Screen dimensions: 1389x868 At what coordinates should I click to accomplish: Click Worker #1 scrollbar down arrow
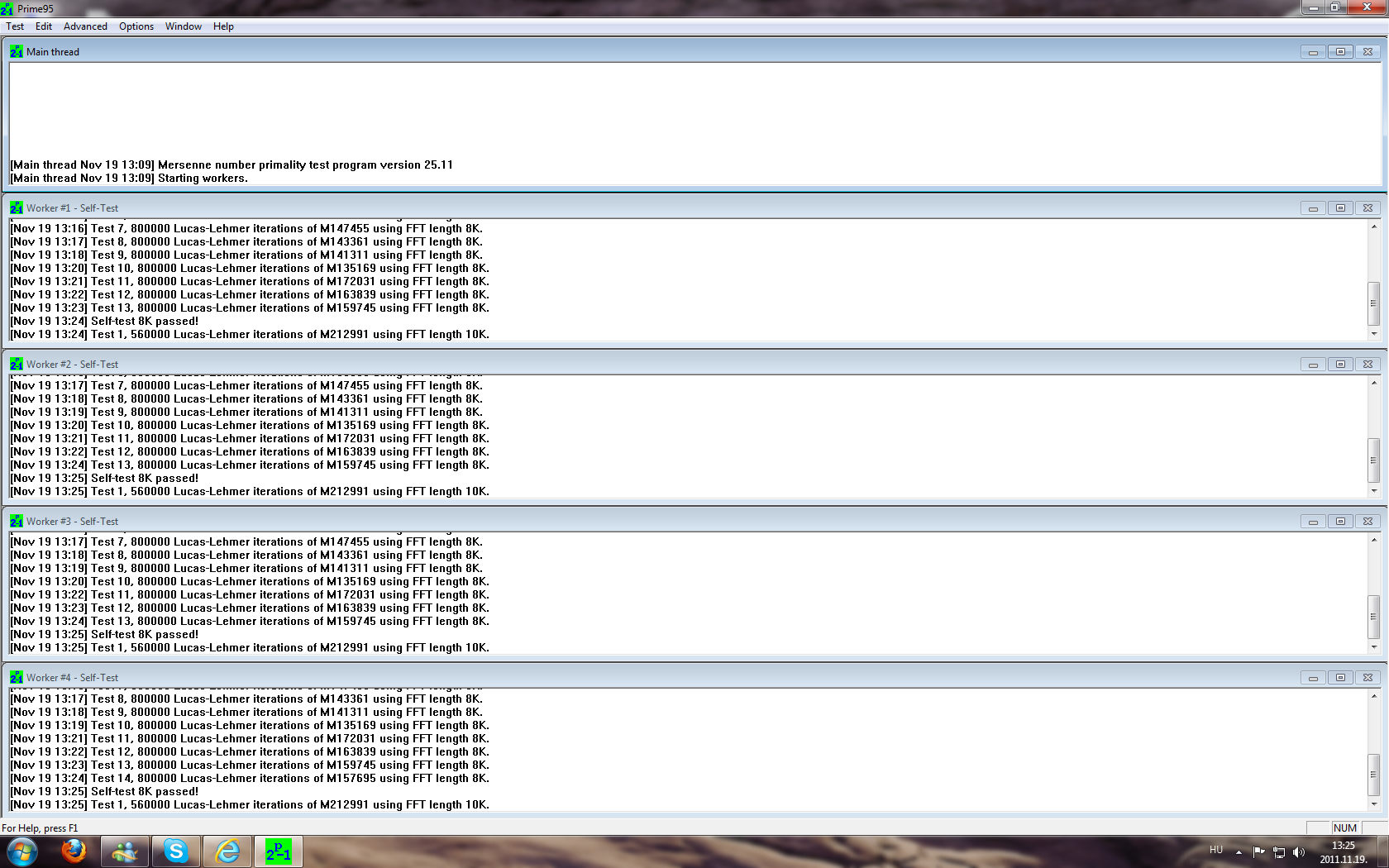tap(1373, 334)
